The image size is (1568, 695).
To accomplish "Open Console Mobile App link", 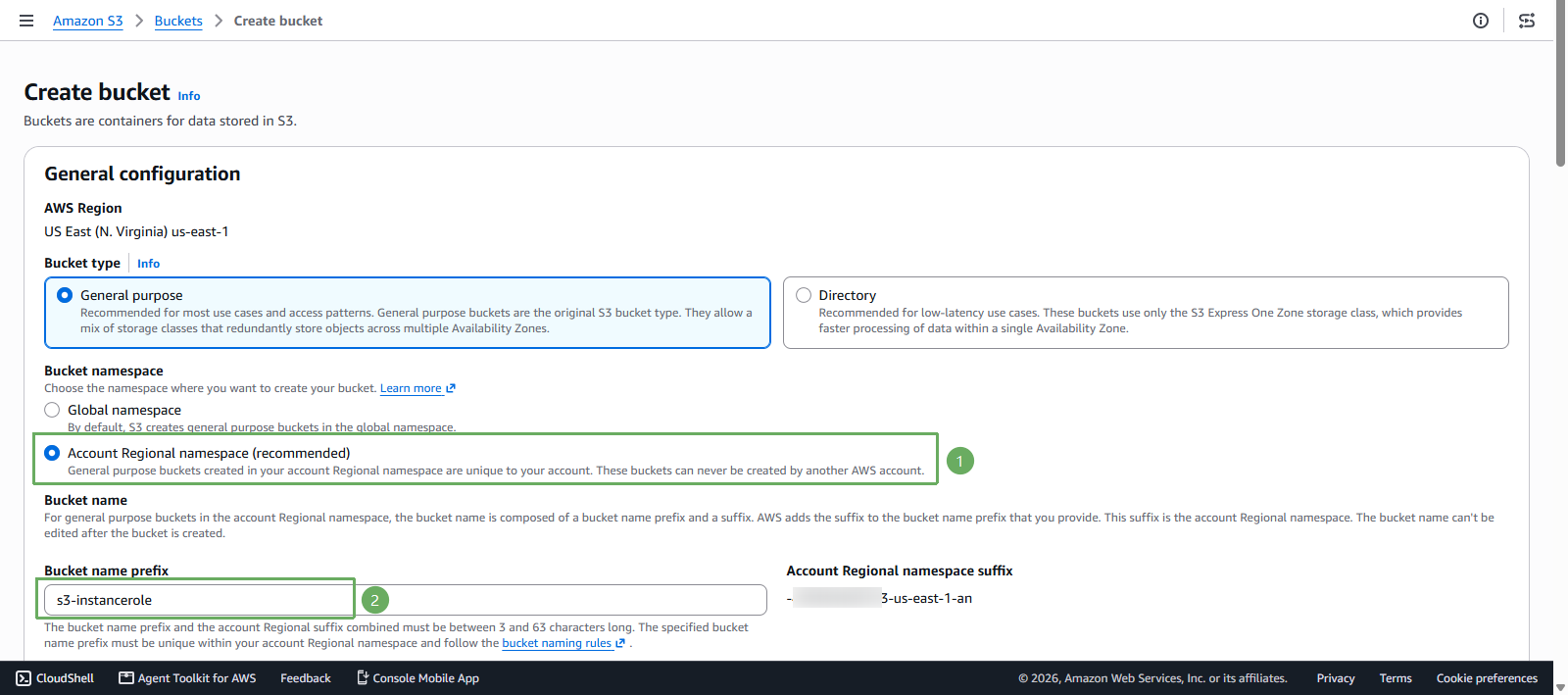I will tap(417, 678).
